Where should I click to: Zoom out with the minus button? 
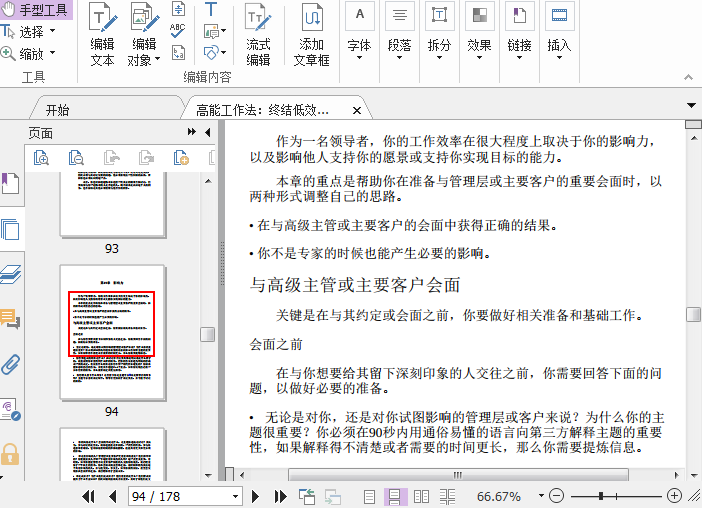556,495
